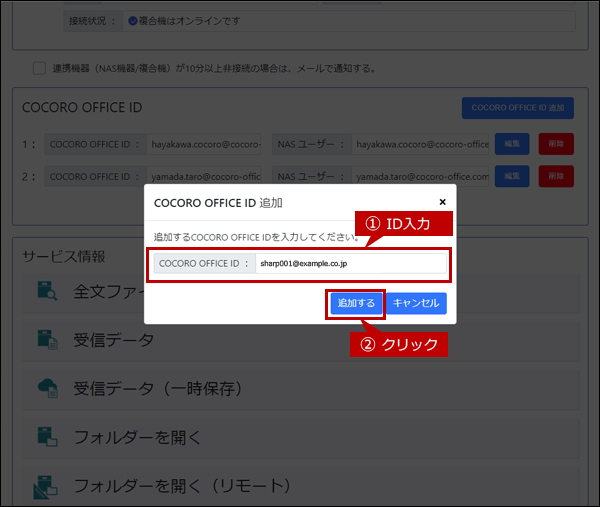
Task: Delete the yamada.taro ID row
Action: [x=556, y=176]
